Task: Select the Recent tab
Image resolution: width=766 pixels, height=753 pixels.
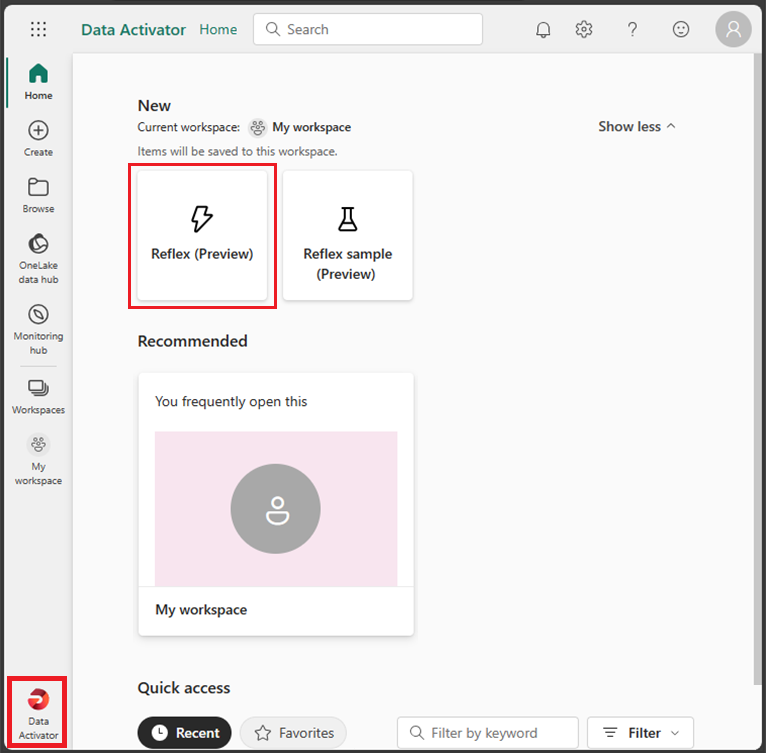Action: [185, 732]
